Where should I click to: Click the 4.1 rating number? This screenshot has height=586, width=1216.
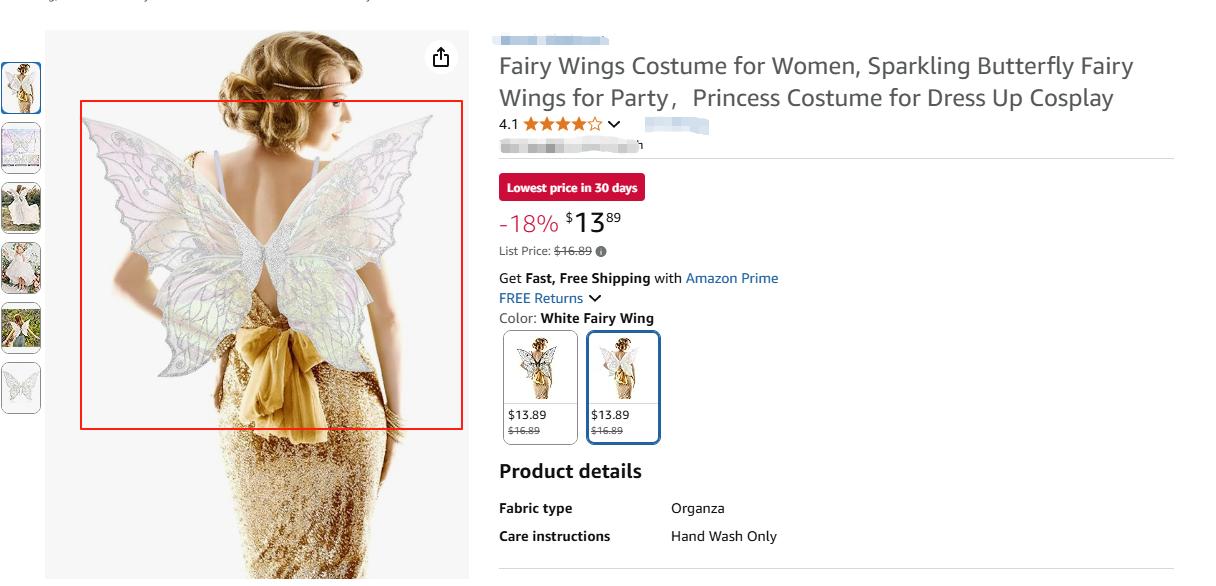pyautogui.click(x=508, y=125)
